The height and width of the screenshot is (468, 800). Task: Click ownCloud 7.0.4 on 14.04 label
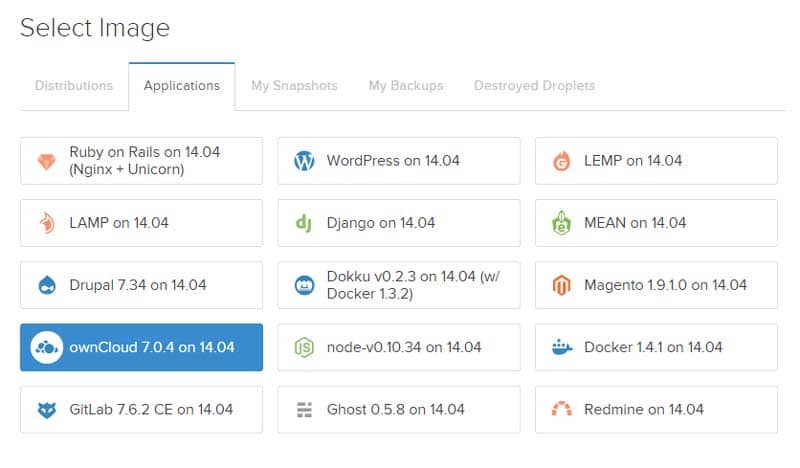pos(152,348)
